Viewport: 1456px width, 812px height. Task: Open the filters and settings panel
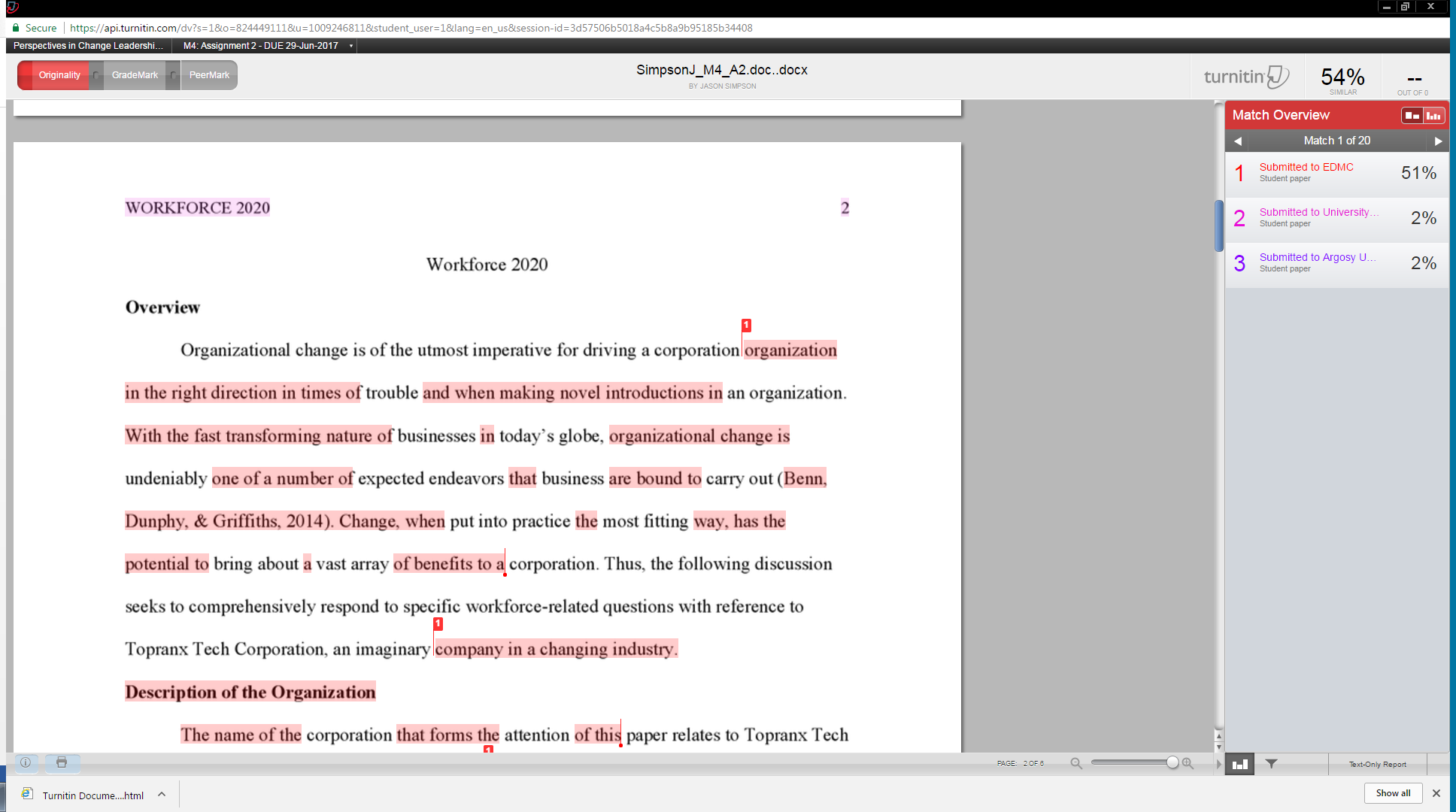pos(1271,763)
